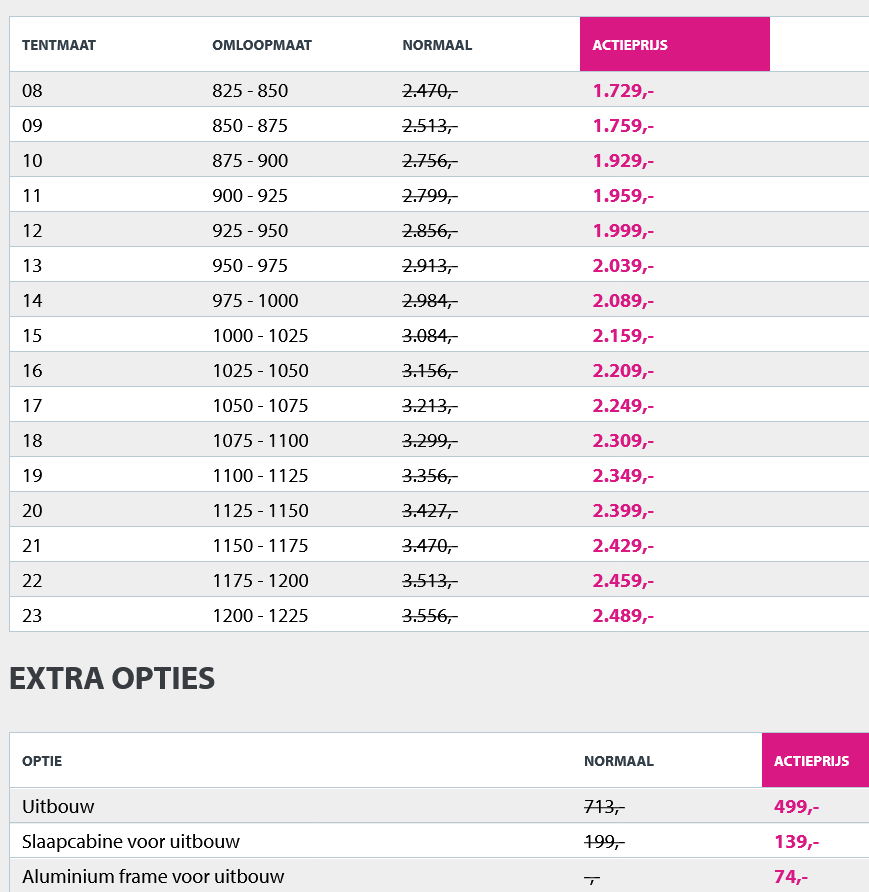Viewport: 869px width, 892px height.
Task: Select the ACTIEPRIJS header in extra options table
Action: point(811,761)
